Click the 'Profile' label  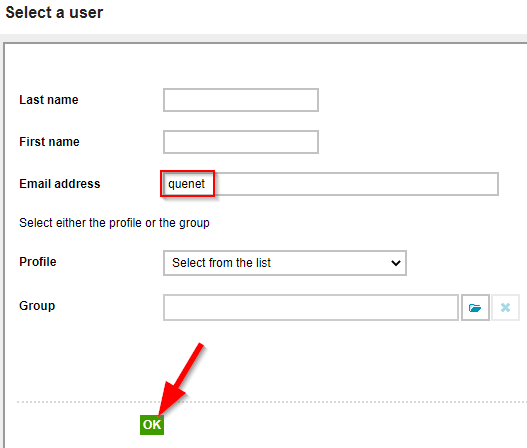pos(38,262)
